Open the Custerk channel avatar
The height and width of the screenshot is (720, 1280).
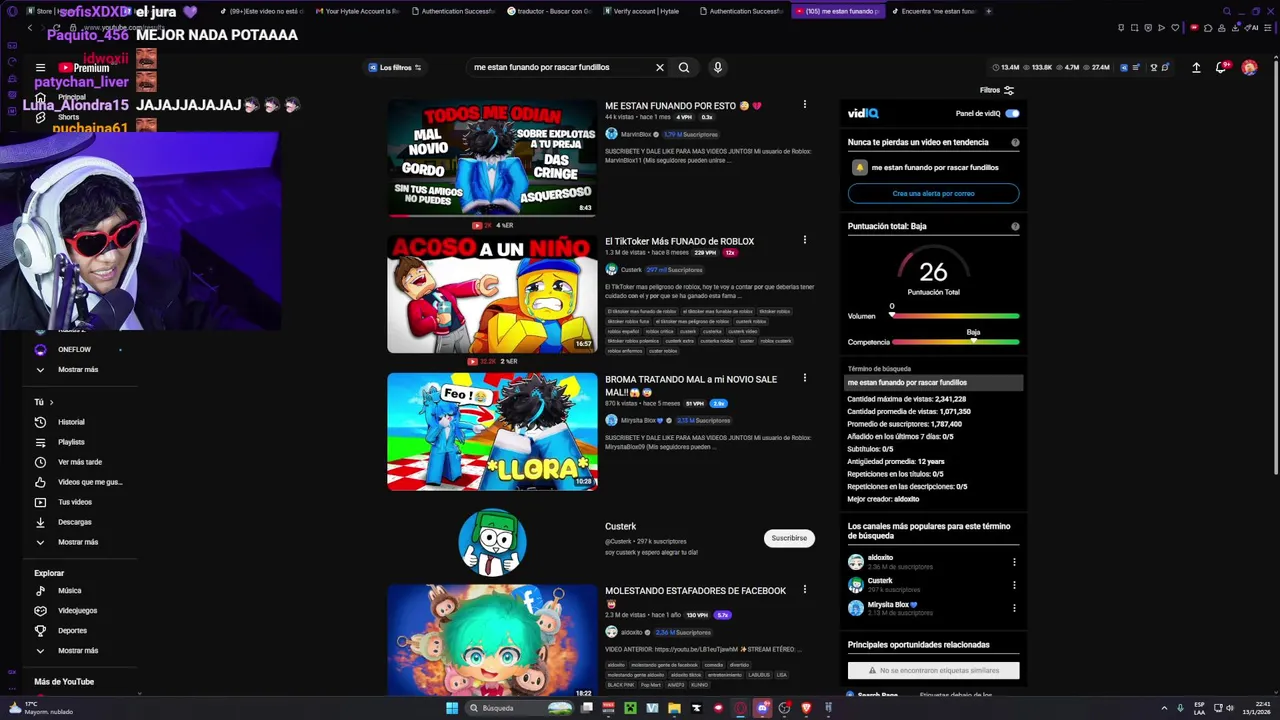click(x=492, y=542)
